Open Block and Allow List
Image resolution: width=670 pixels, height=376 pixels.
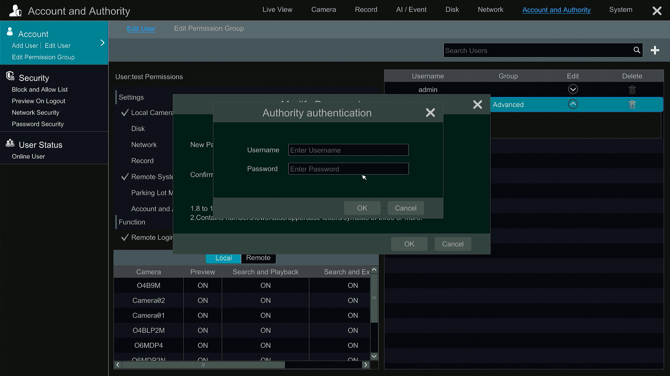[39, 90]
